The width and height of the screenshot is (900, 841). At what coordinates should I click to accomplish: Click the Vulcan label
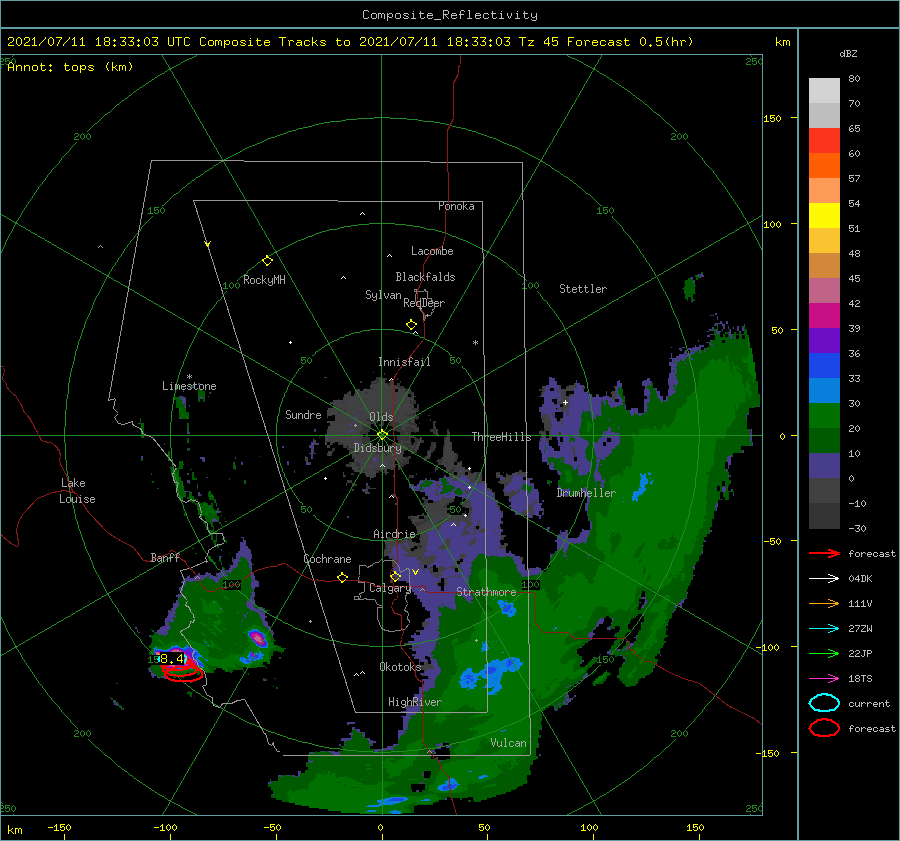click(508, 743)
